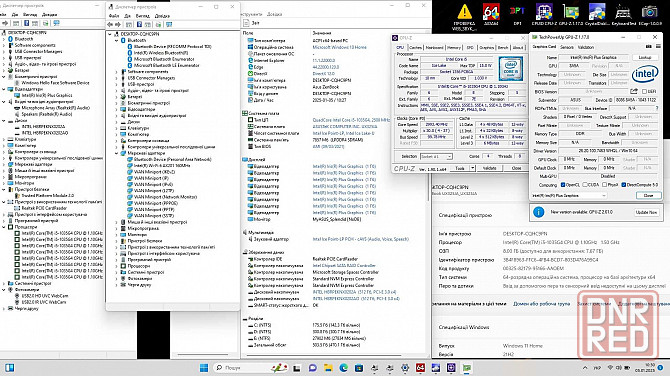Open the AIDA64 desktop shortcut
This screenshot has width=670, height=376.
pyautogui.click(x=491, y=15)
